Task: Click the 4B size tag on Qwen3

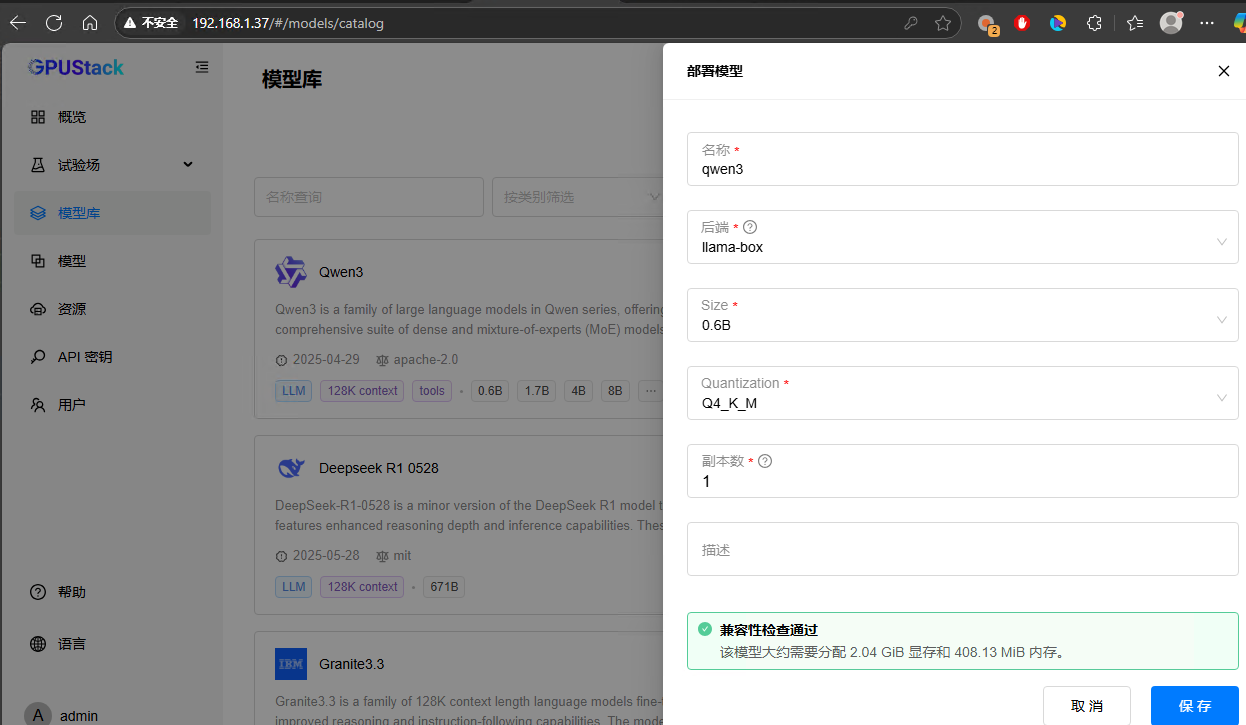Action: point(578,391)
